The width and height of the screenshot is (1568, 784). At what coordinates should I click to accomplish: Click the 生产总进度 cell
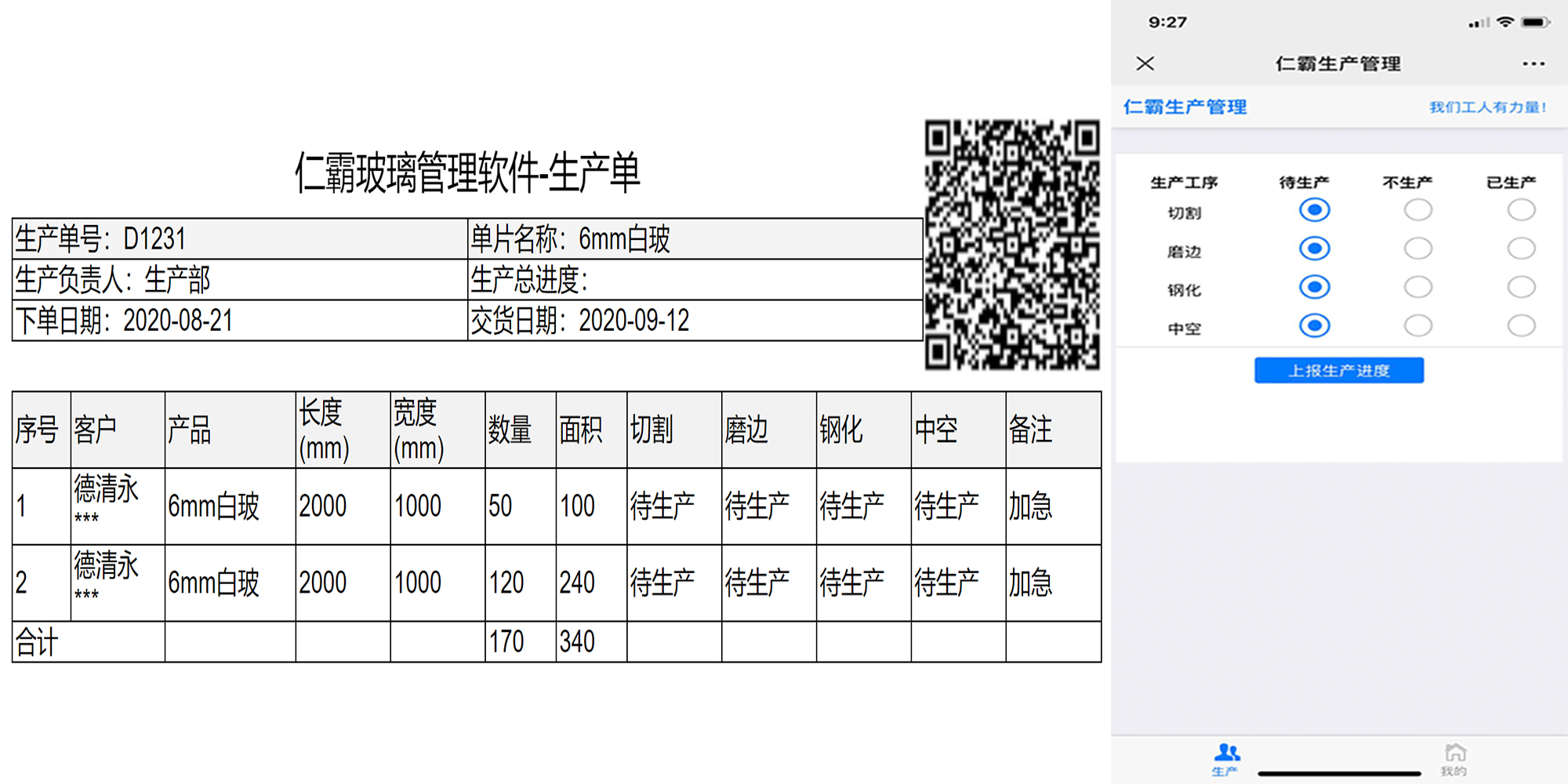coord(695,280)
